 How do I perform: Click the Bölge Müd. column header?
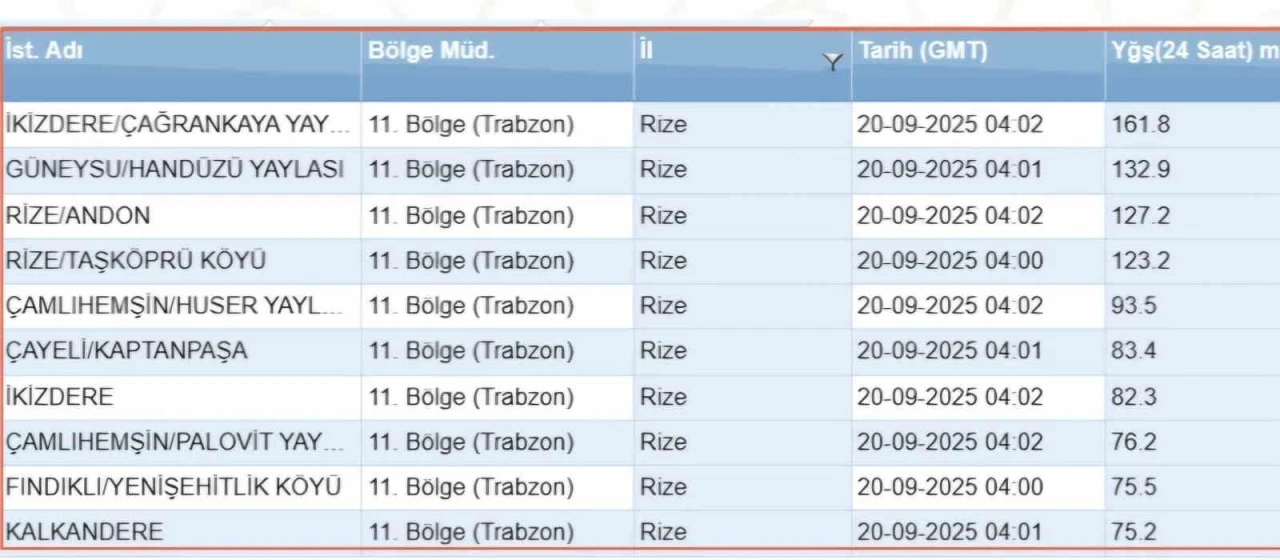point(431,52)
